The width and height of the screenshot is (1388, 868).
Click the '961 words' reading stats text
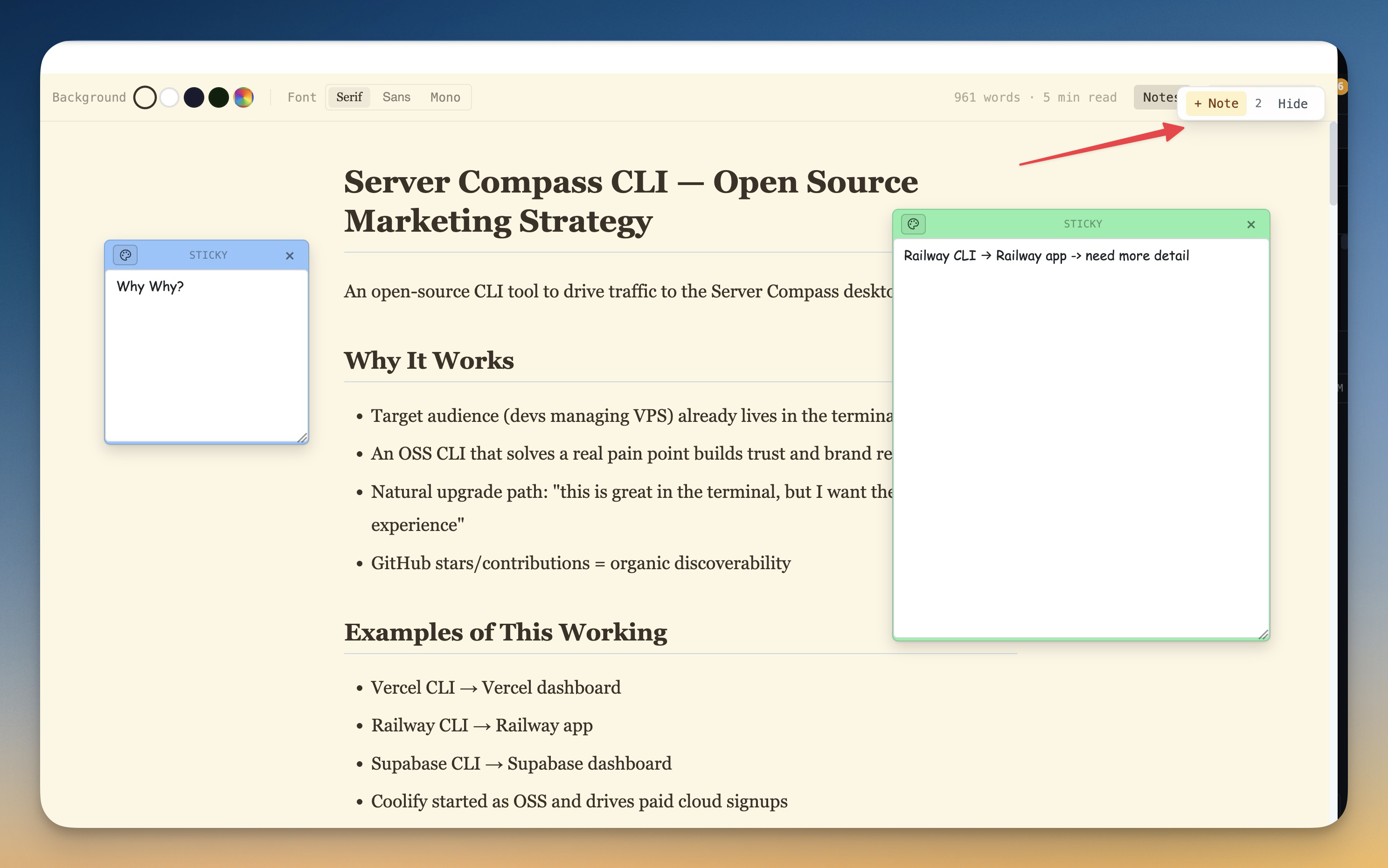point(986,97)
